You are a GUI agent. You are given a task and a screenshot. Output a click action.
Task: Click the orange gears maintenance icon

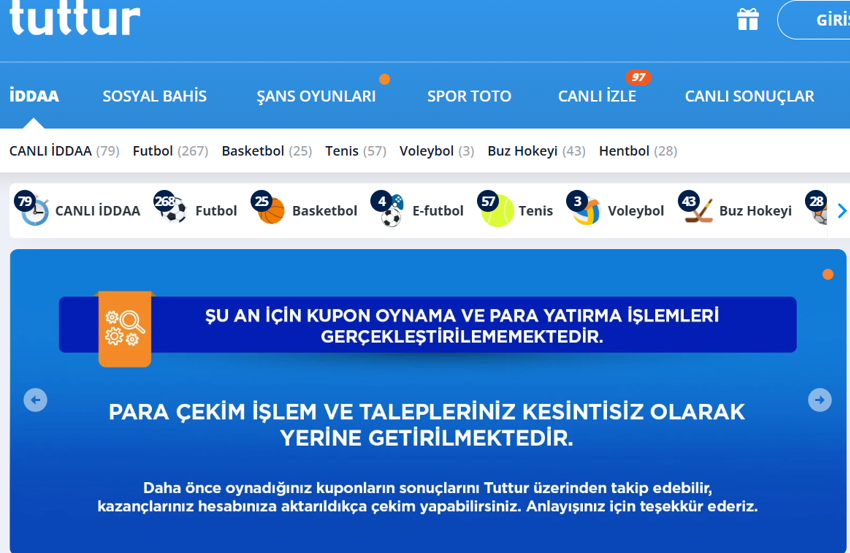125,329
